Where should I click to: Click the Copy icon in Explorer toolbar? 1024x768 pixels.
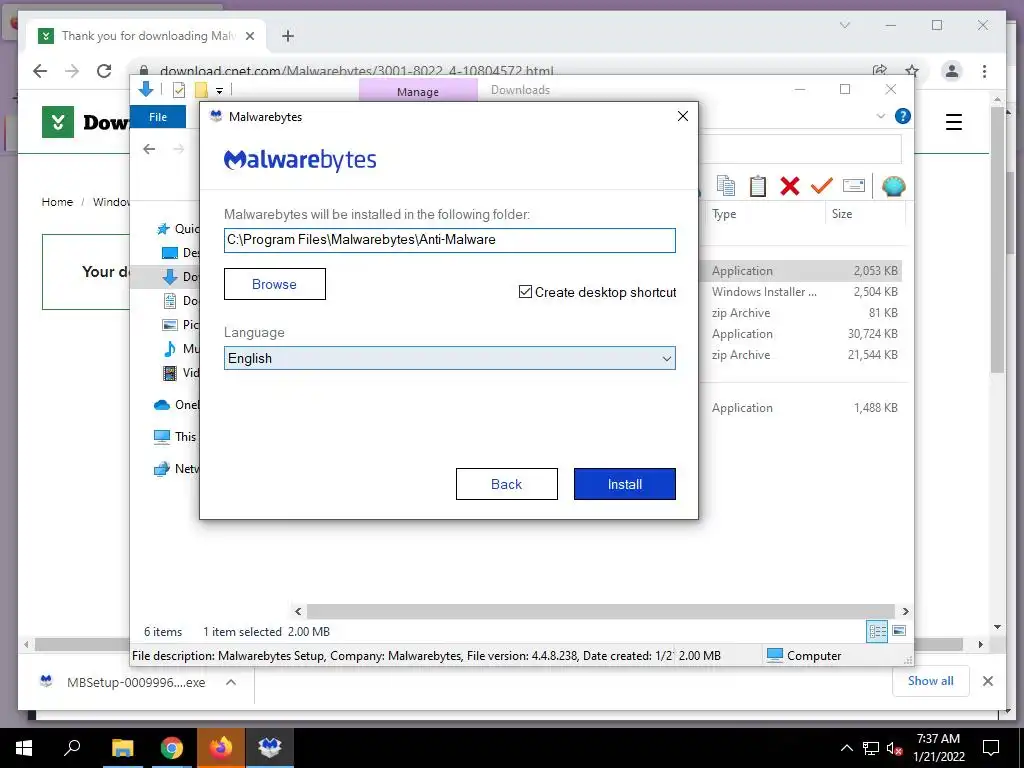(x=726, y=185)
